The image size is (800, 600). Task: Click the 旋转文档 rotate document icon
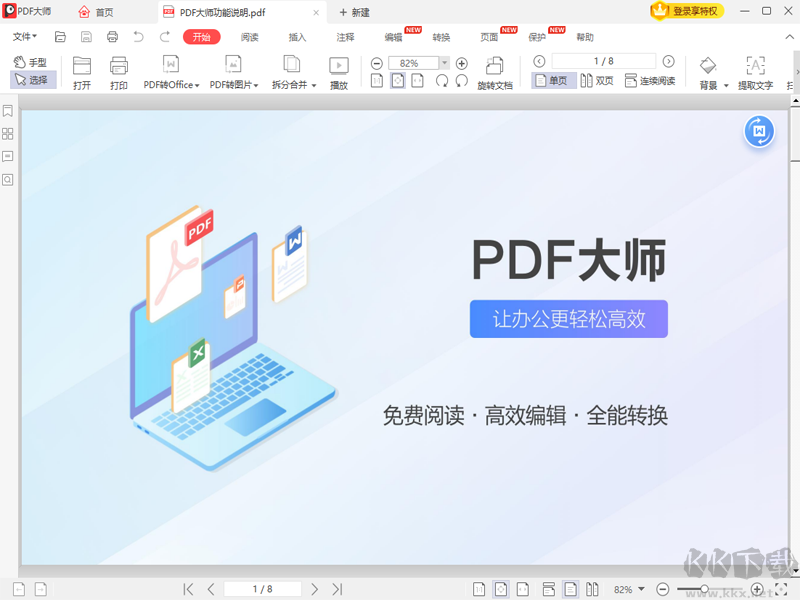click(x=493, y=70)
